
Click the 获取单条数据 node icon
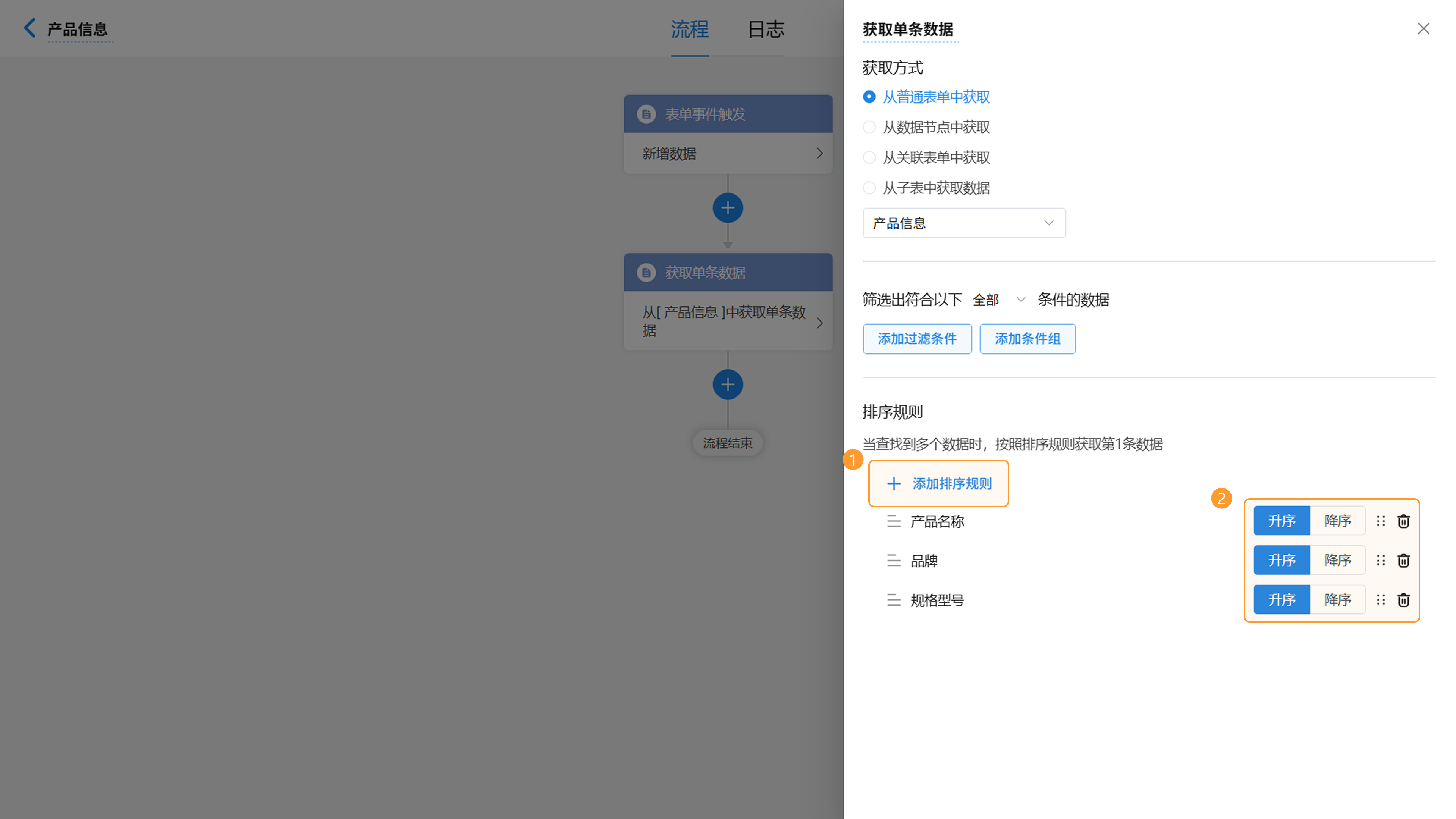(x=646, y=273)
